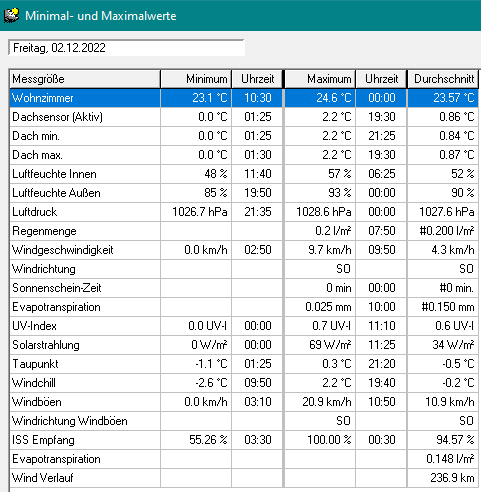Click the weather app icon in title bar

pos(11,16)
